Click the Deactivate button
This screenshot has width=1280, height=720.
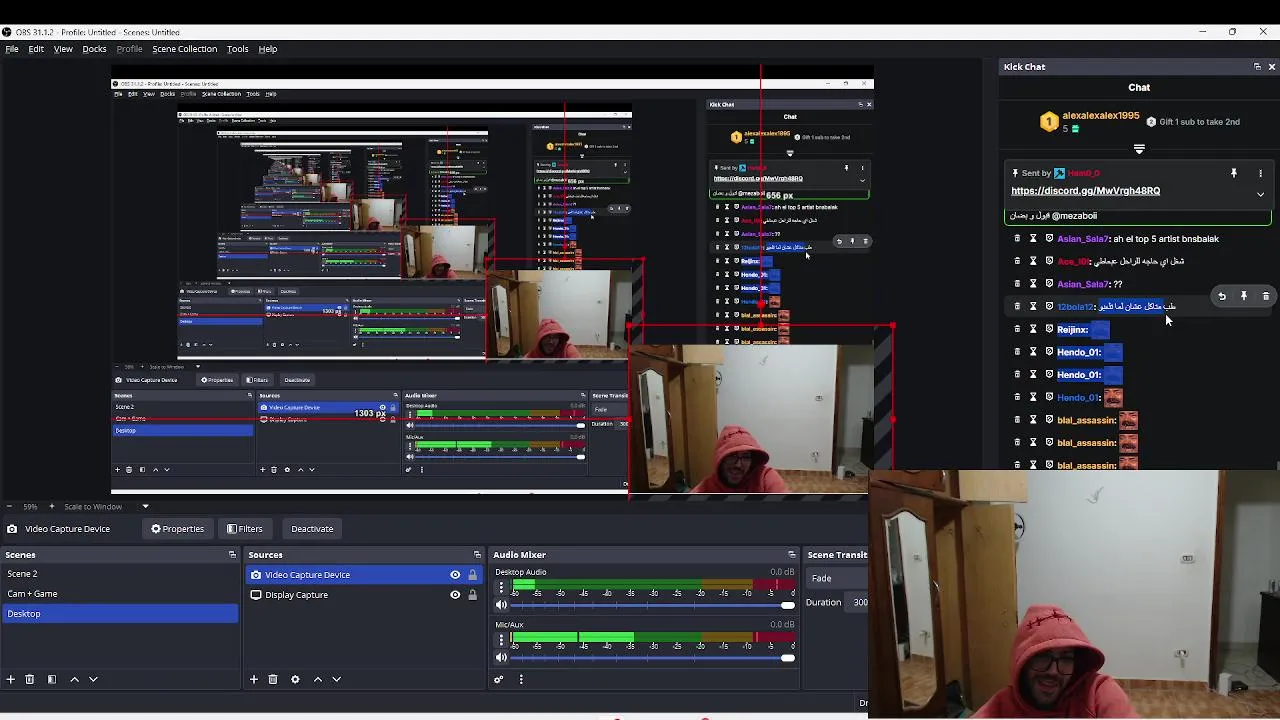pos(312,529)
